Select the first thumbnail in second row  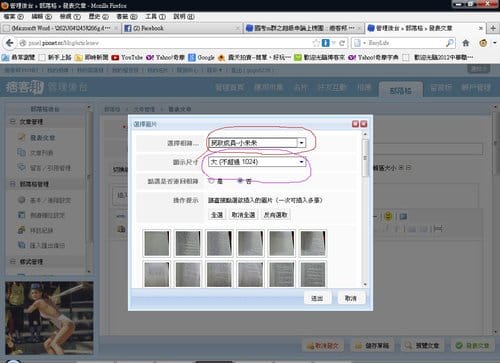[157, 274]
